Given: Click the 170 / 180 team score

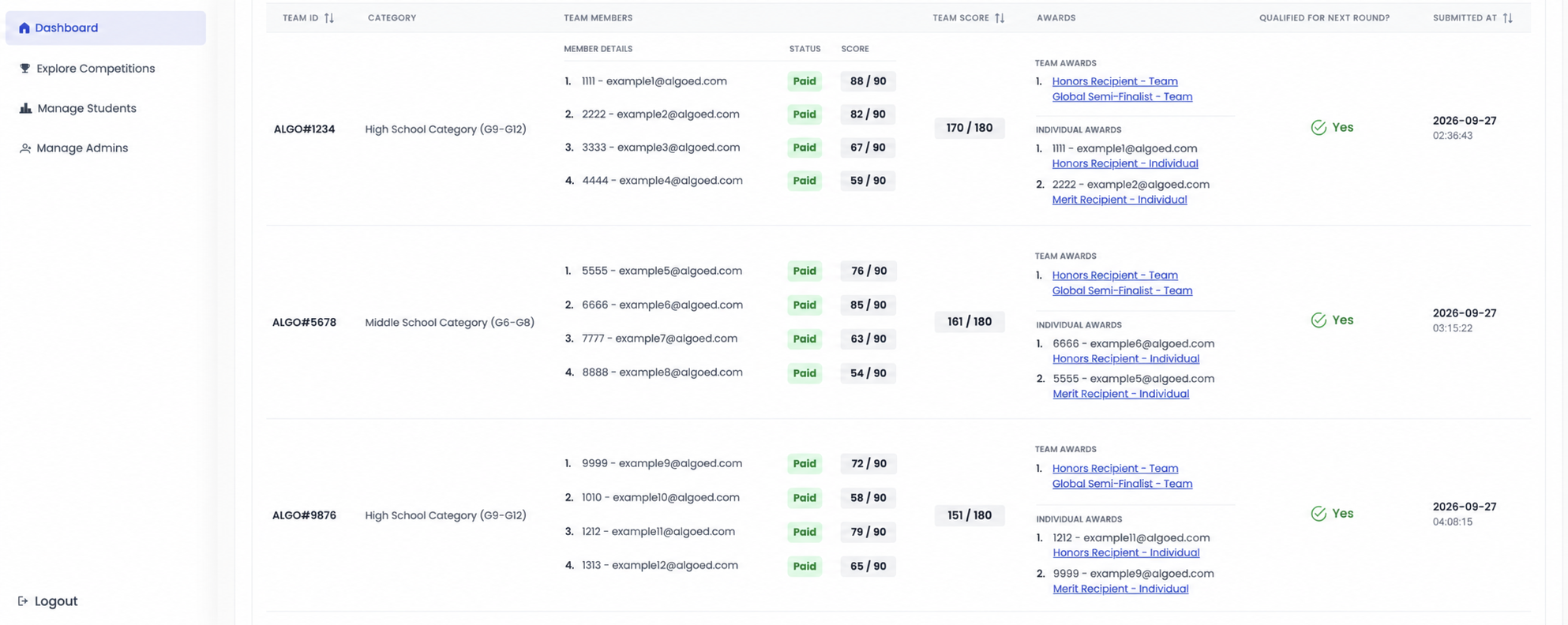Looking at the screenshot, I should click(970, 128).
